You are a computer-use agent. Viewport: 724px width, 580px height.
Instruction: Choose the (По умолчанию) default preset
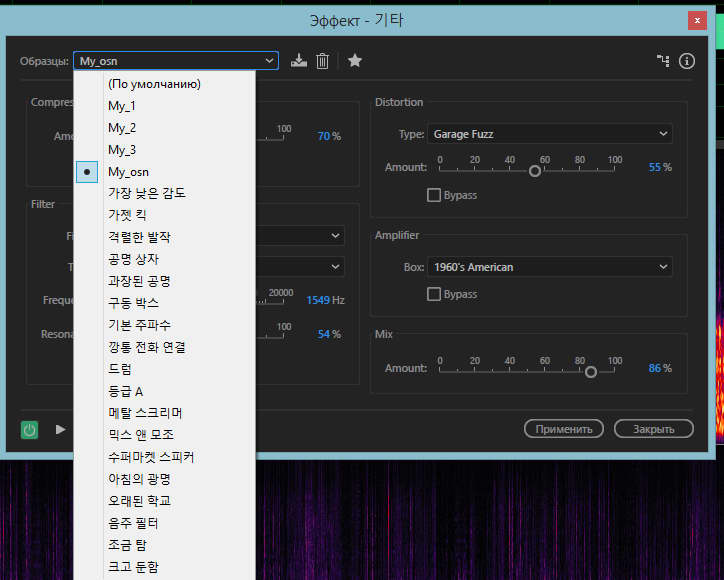(x=154, y=84)
